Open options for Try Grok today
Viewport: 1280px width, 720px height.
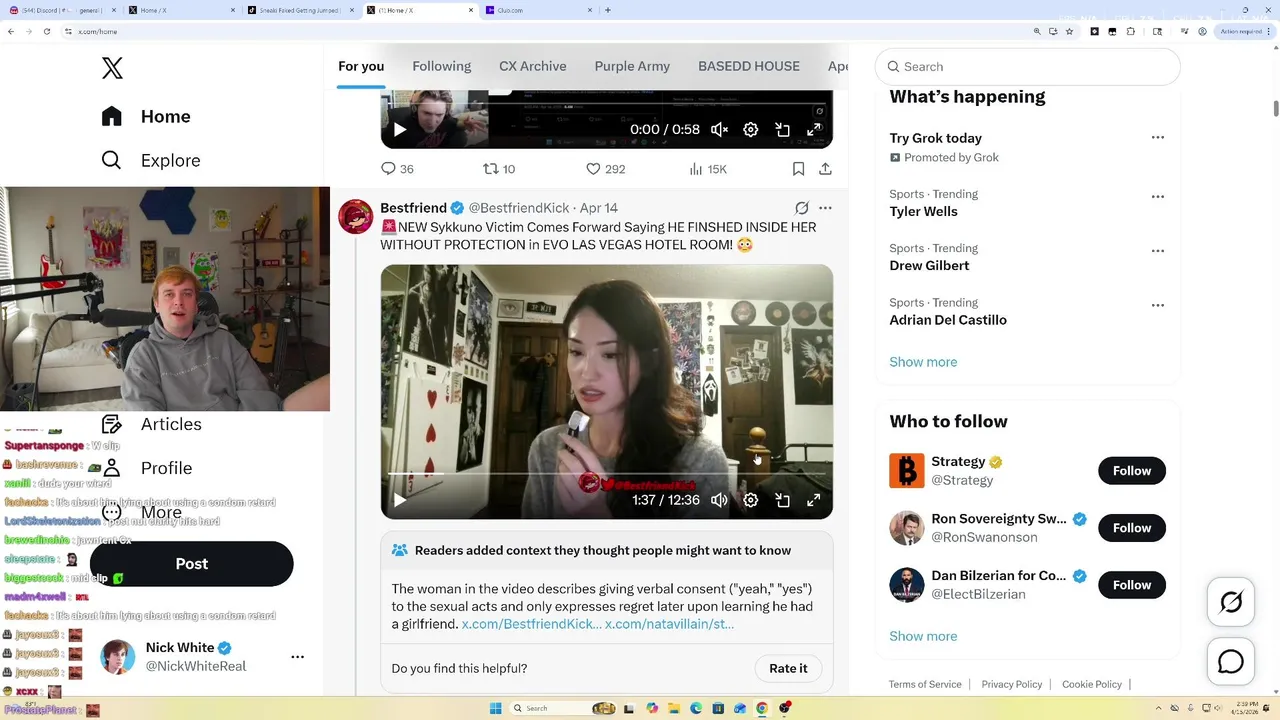click(1158, 137)
